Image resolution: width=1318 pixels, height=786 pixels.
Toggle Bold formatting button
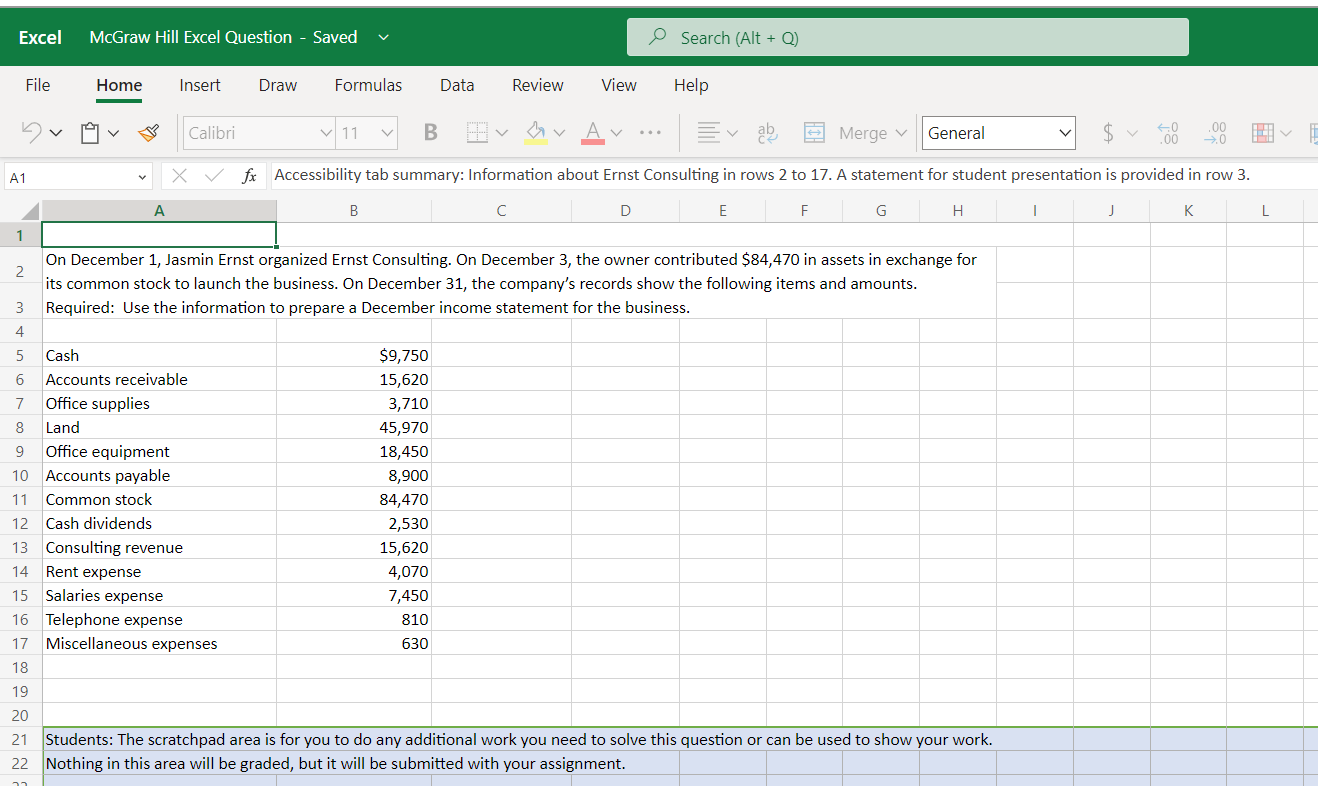tap(431, 133)
